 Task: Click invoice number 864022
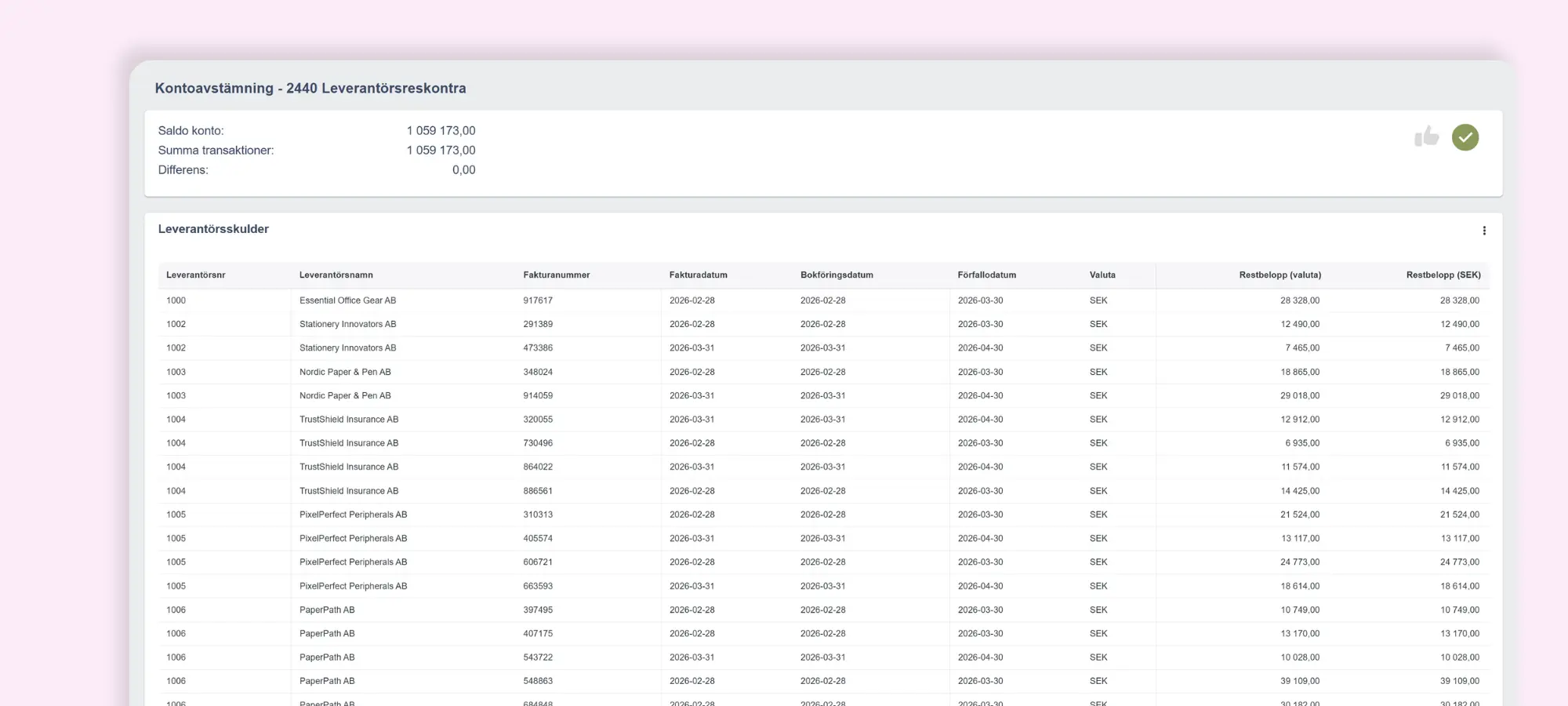point(538,467)
